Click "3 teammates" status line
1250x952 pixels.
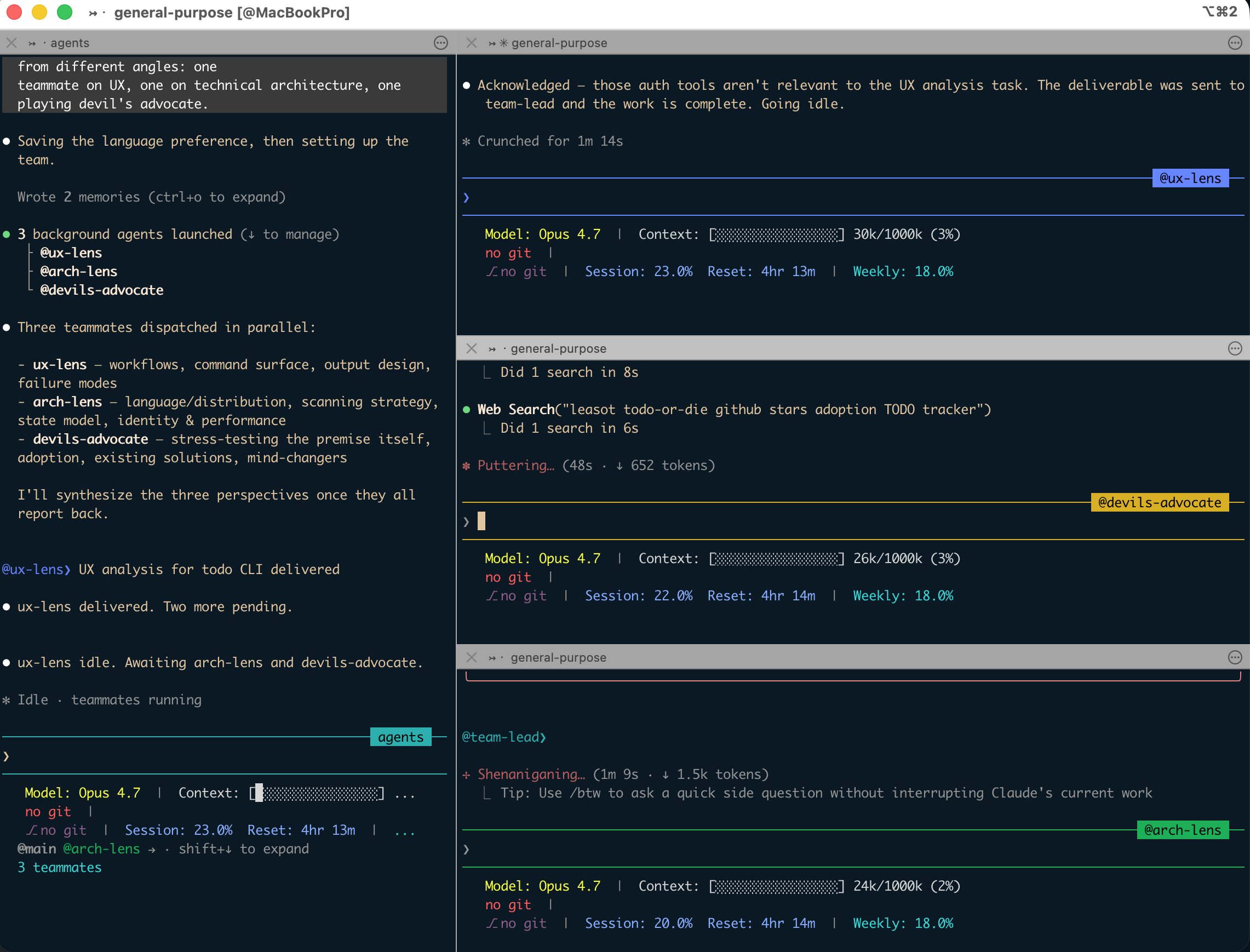(60, 868)
